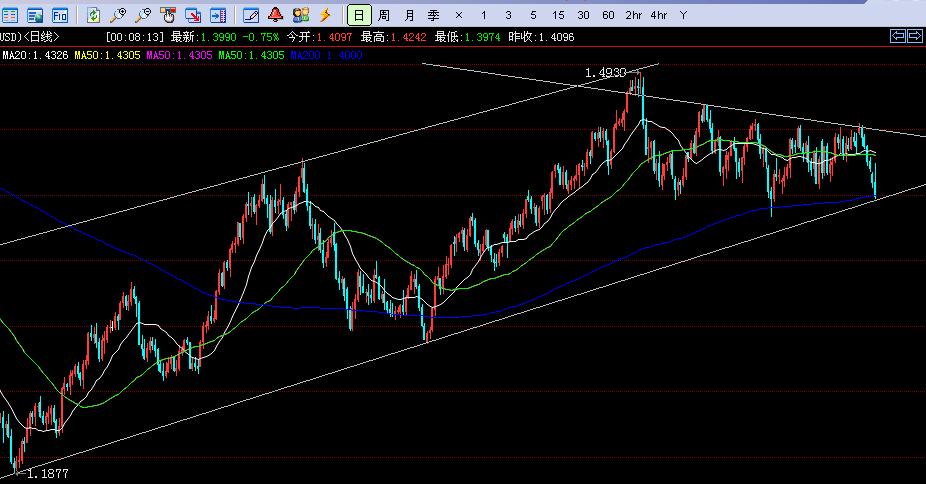This screenshot has height=484, width=926.
Task: Click the <日线> chart title text
Action: 42,37
